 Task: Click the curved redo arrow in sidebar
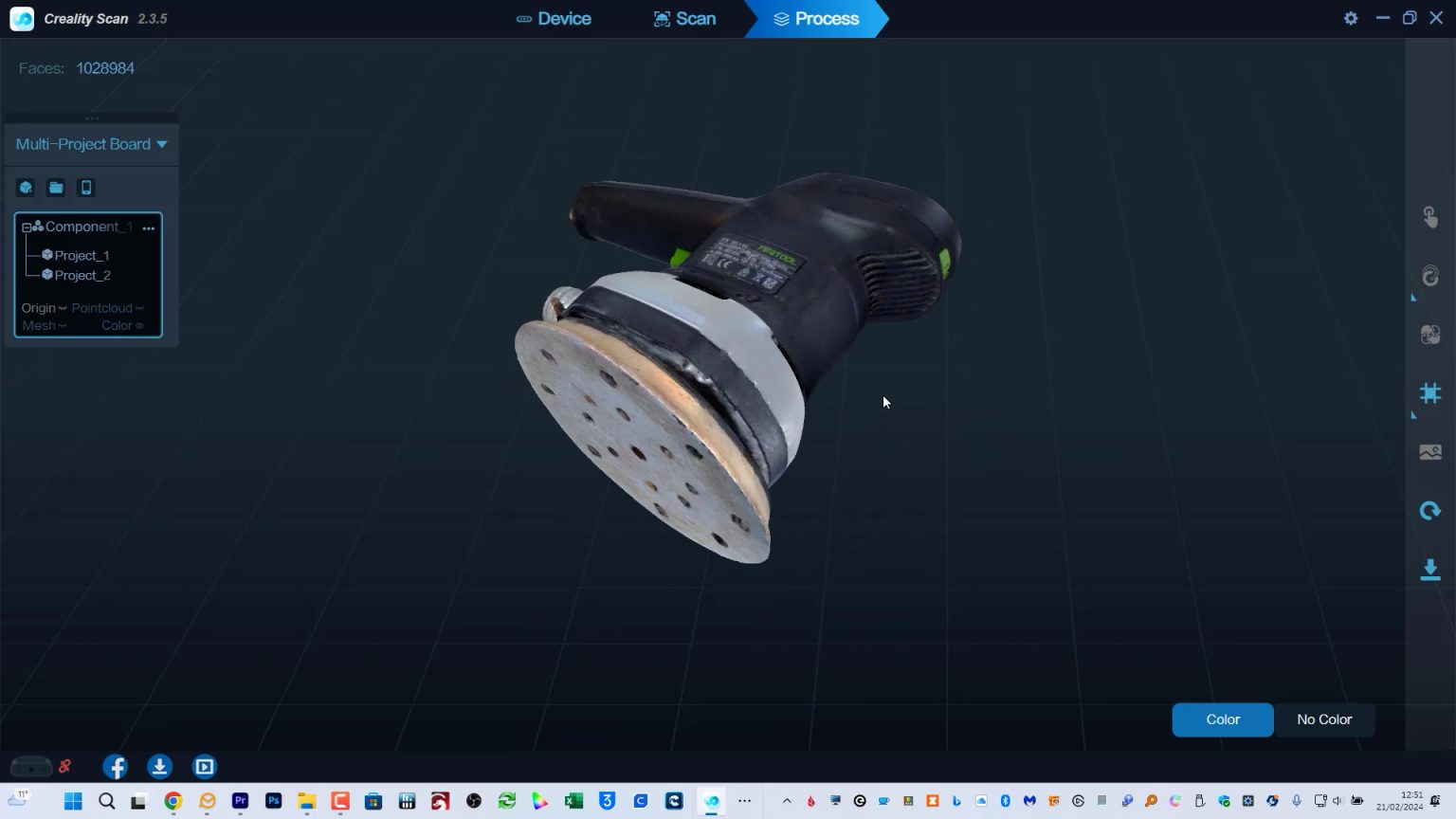coord(1430,511)
